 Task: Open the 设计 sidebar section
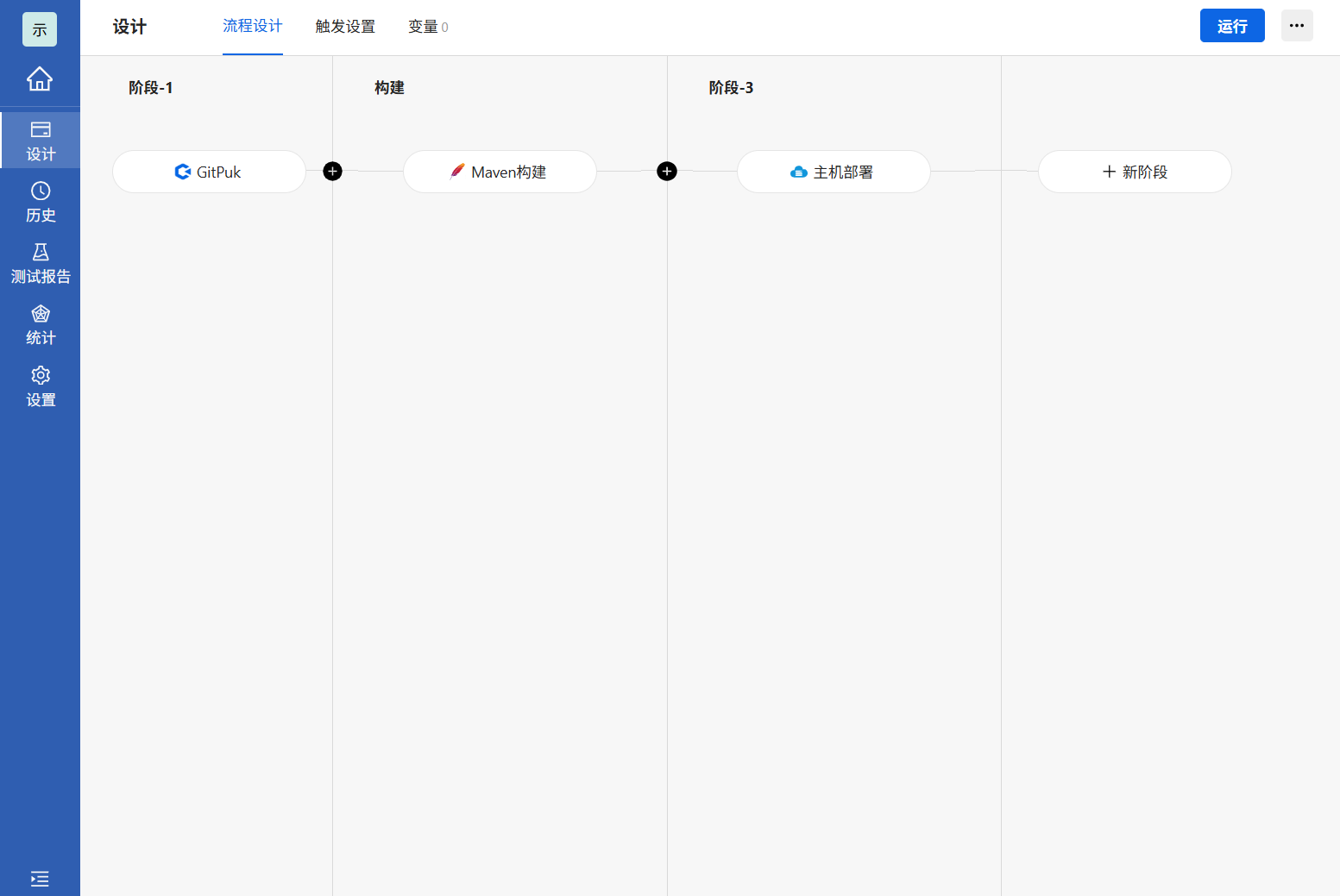tap(41, 141)
